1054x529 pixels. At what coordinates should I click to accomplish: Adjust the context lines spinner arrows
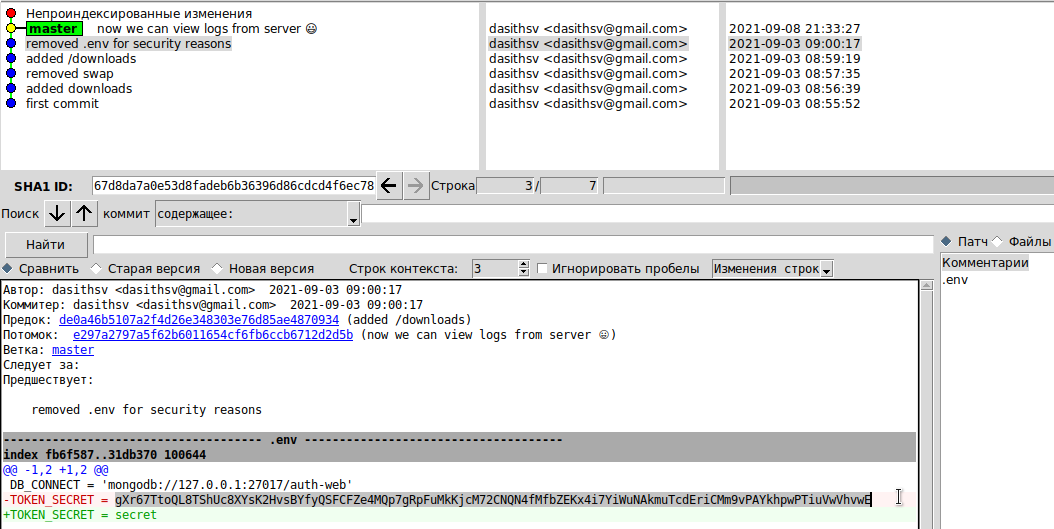tap(523, 269)
